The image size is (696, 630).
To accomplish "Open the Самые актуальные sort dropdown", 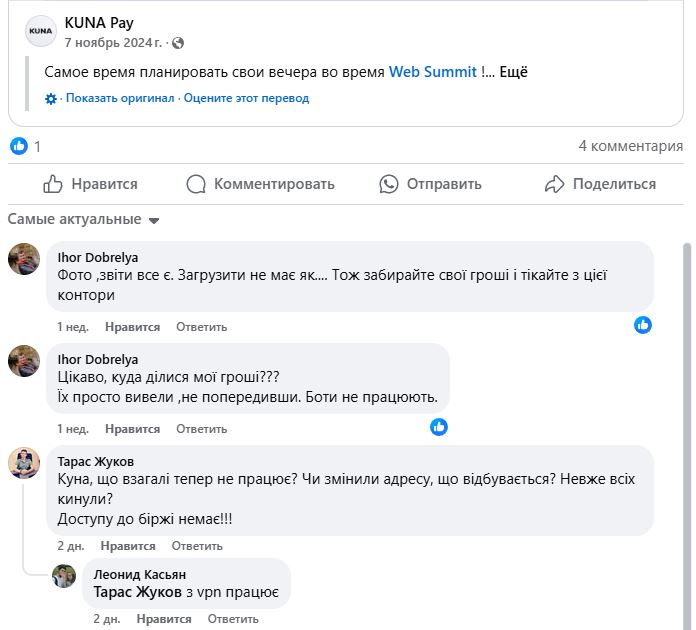I will coord(84,219).
